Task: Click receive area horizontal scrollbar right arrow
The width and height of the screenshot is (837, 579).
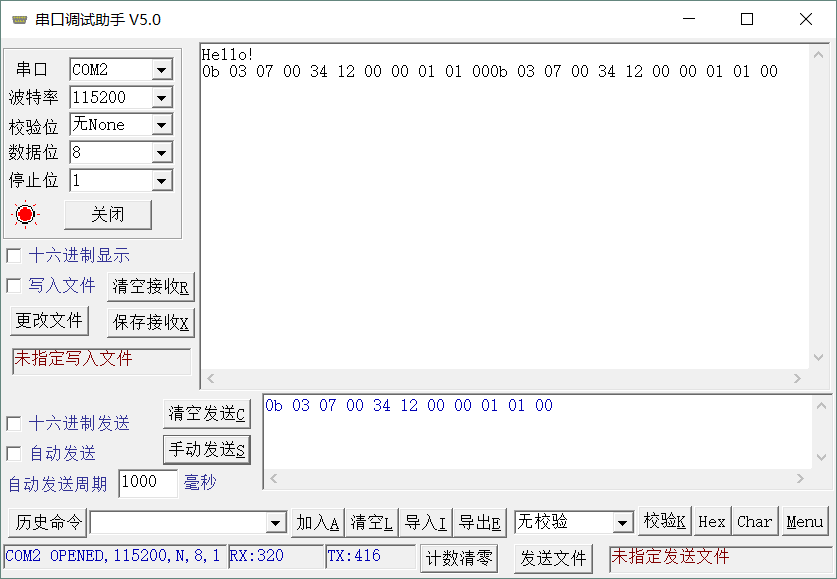Action: [797, 378]
